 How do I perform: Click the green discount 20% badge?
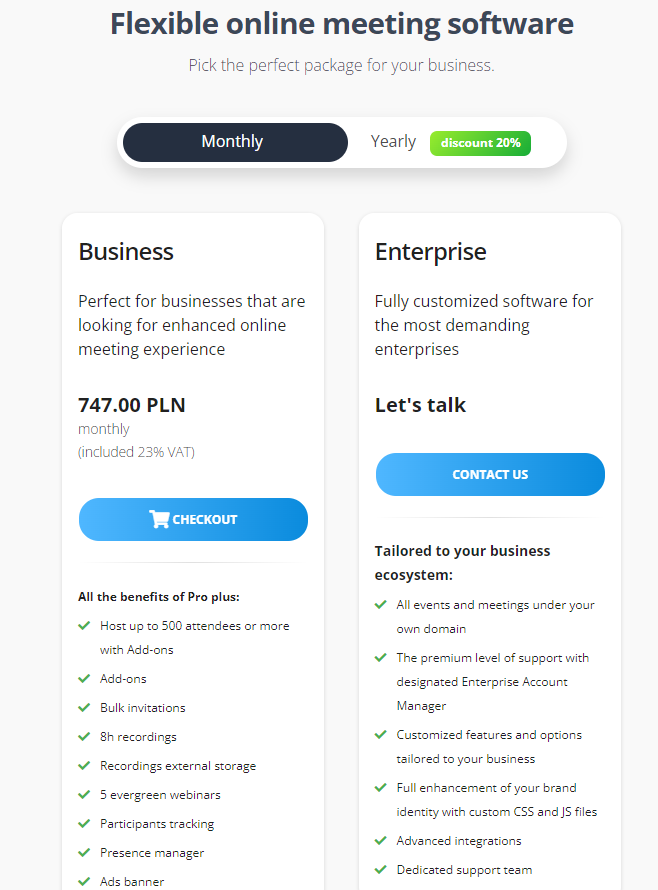(480, 143)
